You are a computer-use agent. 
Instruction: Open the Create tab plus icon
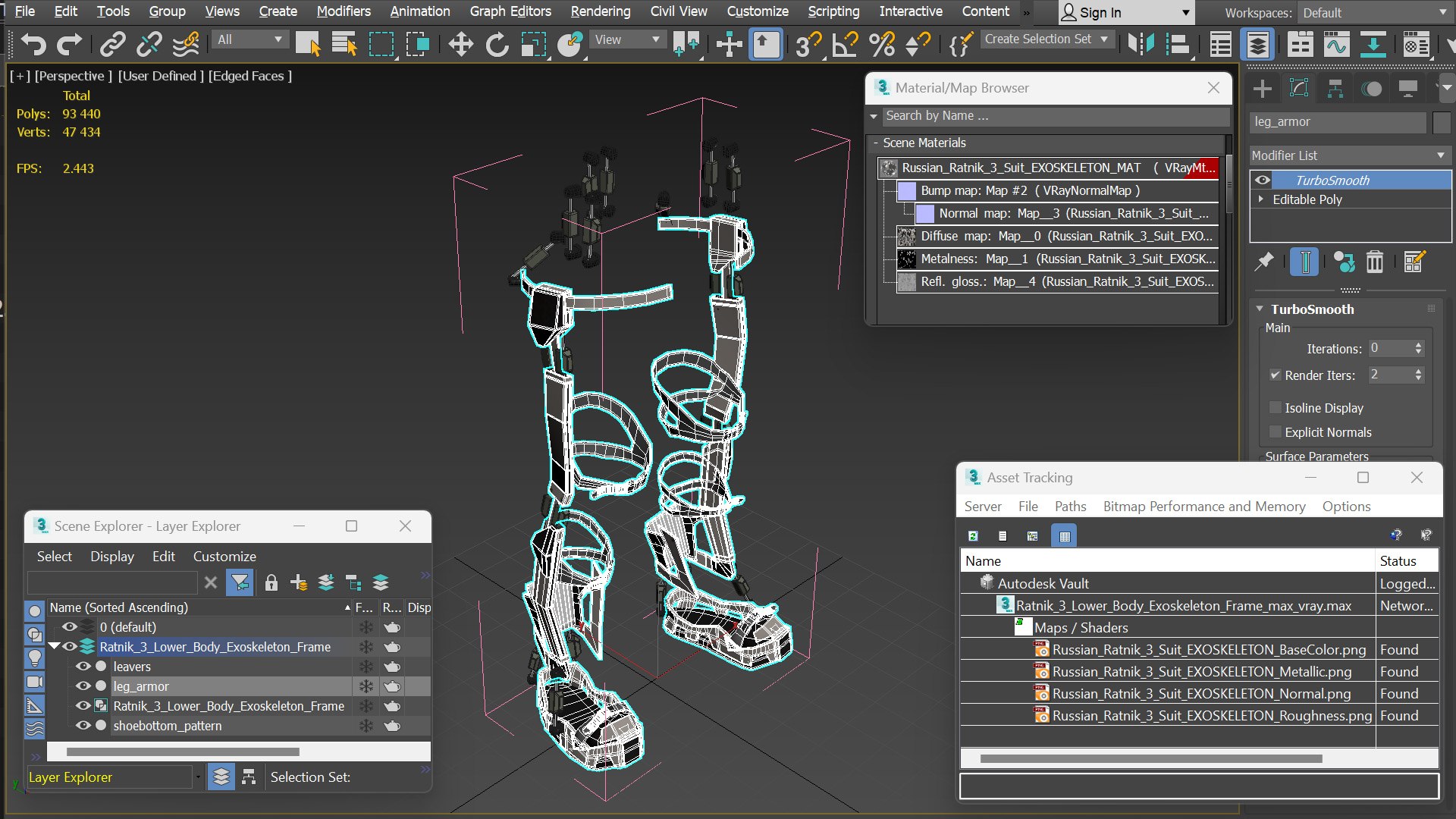pos(1263,89)
